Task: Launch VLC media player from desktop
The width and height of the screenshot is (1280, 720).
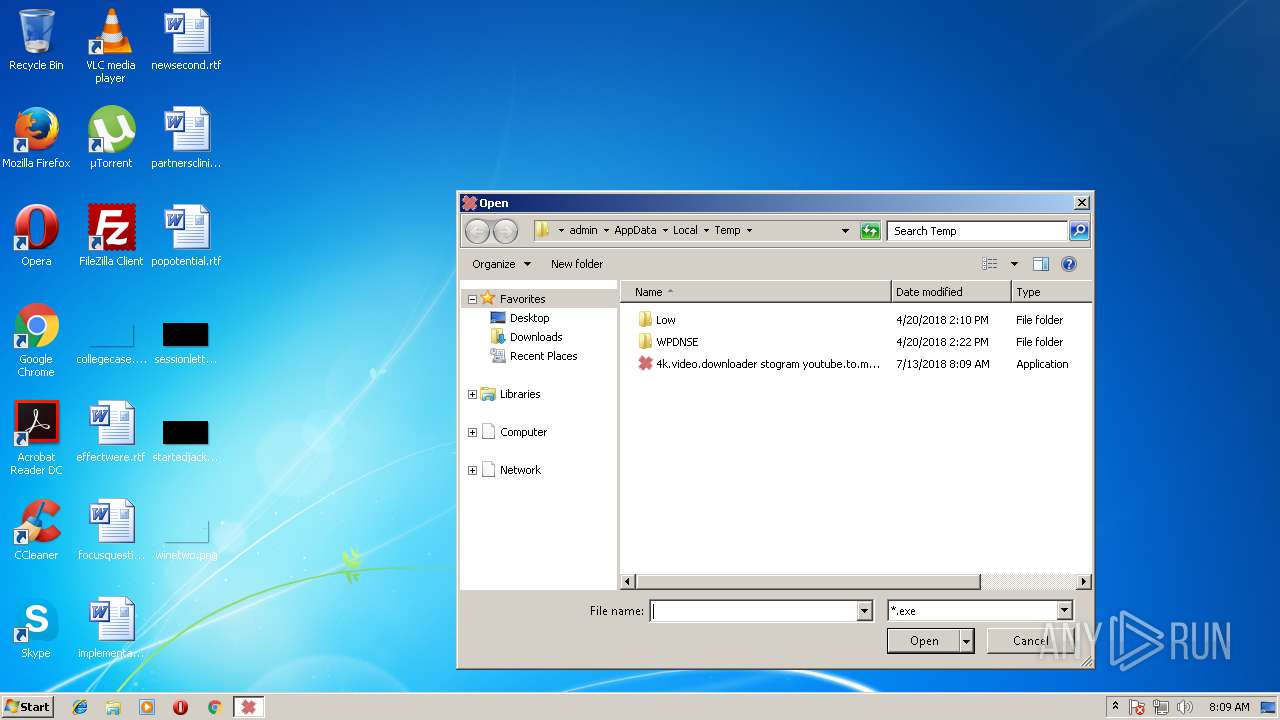Action: (x=110, y=45)
